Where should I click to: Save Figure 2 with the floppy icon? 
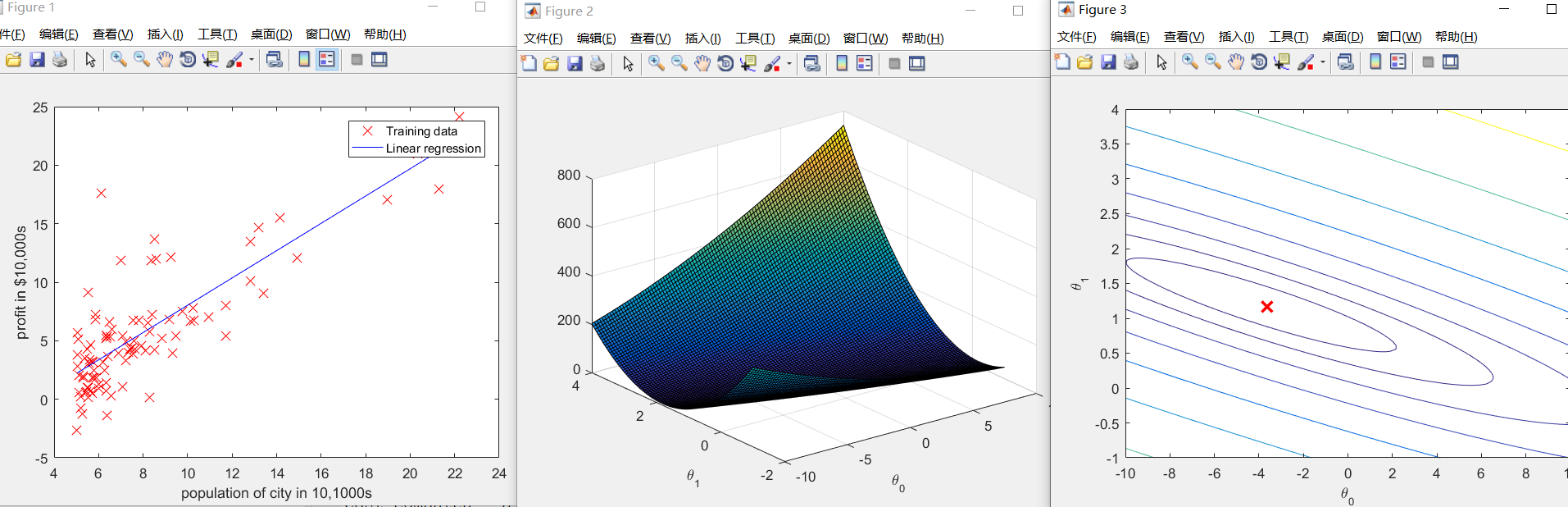(x=575, y=64)
